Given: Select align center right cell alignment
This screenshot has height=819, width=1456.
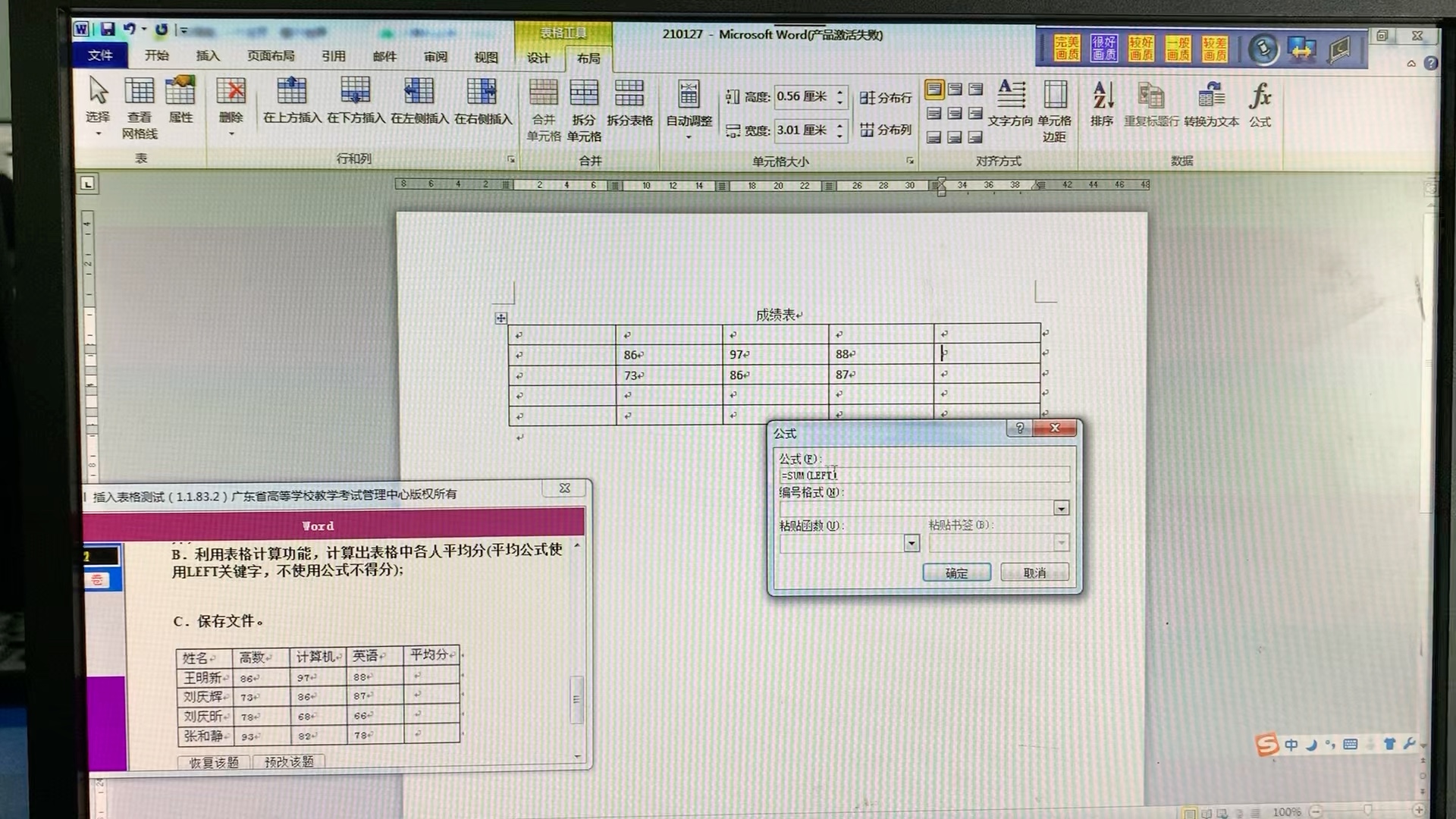Looking at the screenshot, I should tap(975, 114).
